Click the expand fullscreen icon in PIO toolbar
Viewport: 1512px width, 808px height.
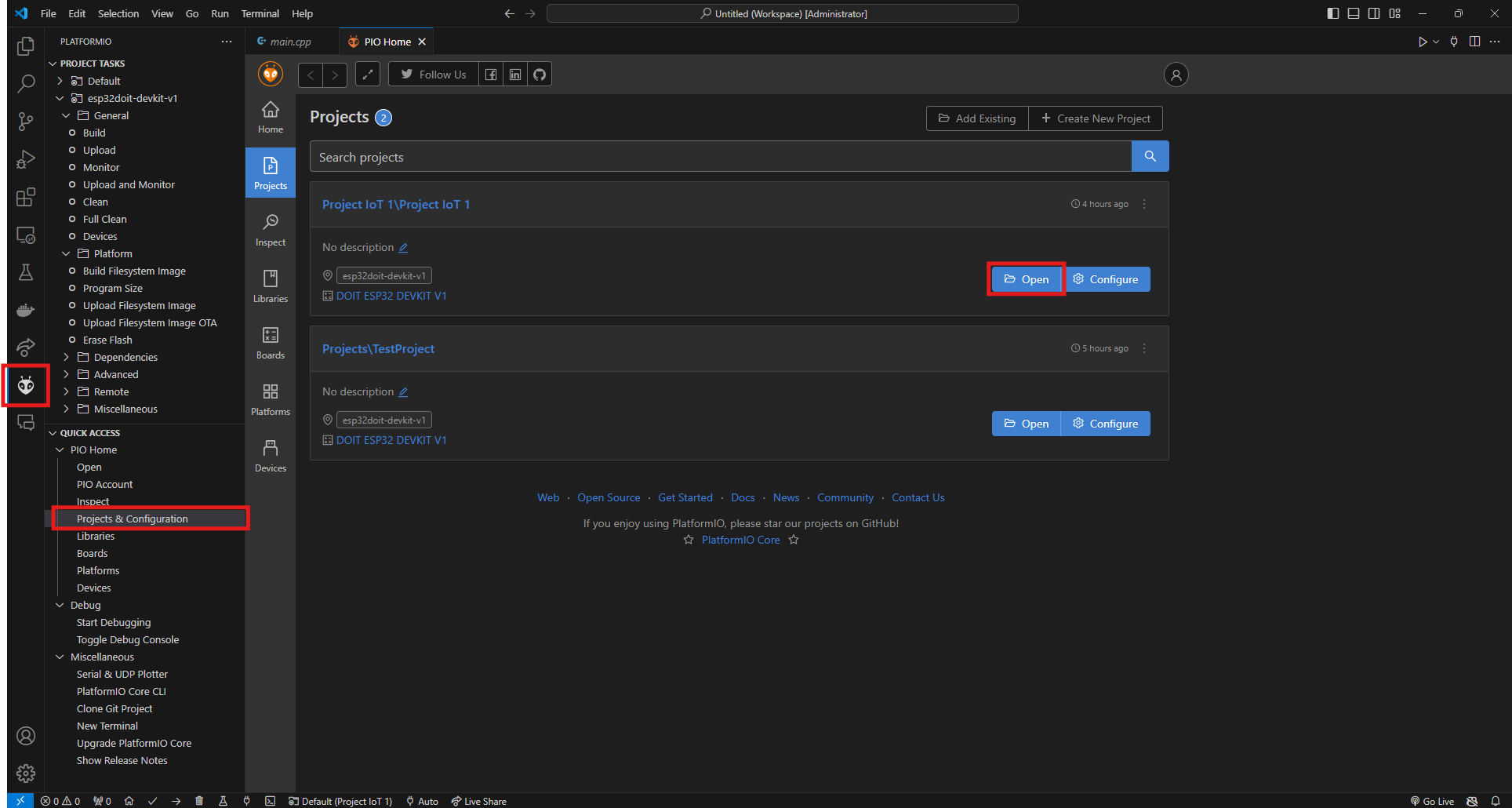[368, 75]
